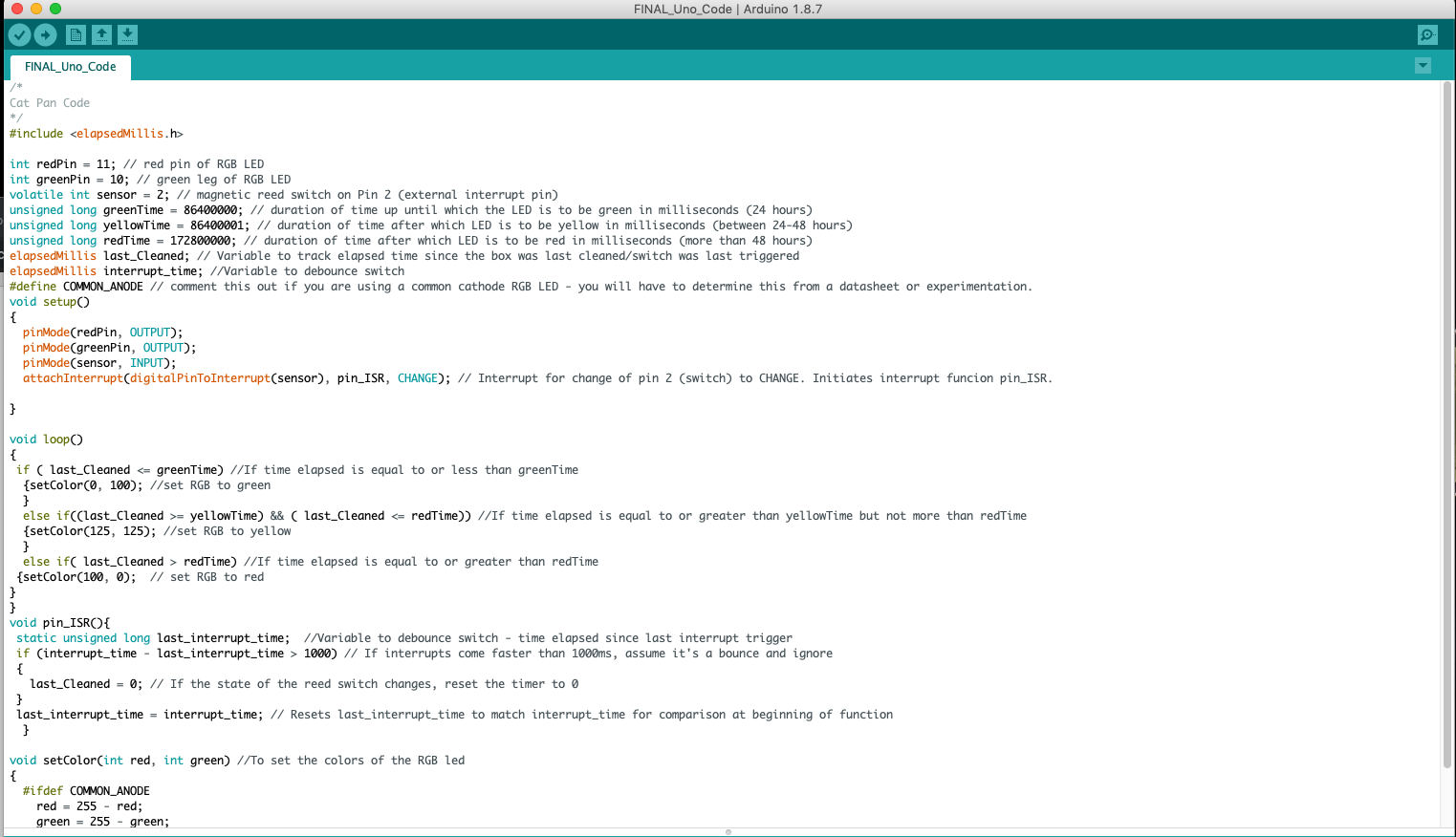The image size is (1456, 837).
Task: Click the '#define COMMON_ANODE' line
Action: coord(521,287)
